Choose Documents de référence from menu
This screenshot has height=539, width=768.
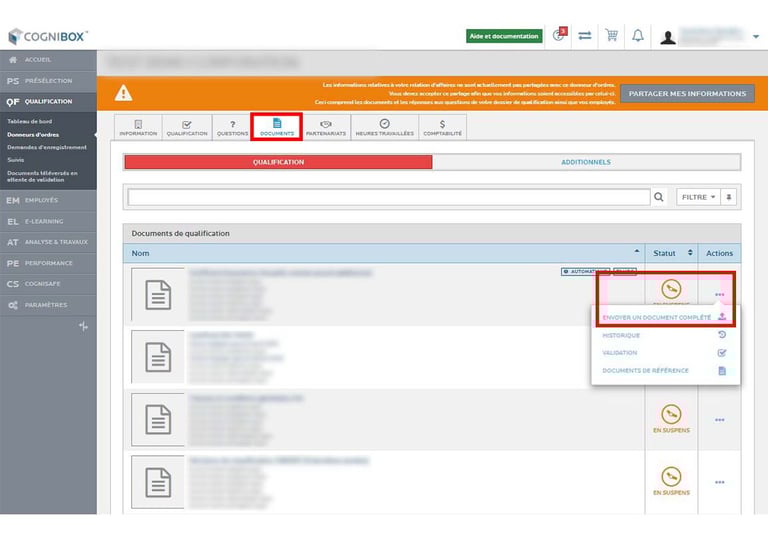[665, 370]
